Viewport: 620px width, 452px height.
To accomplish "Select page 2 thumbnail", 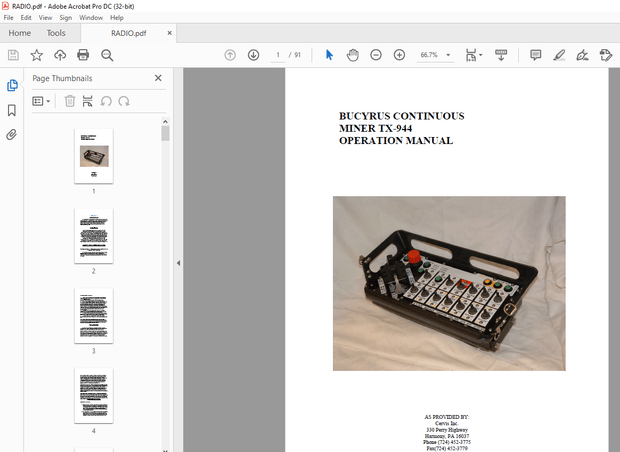I will [x=94, y=236].
